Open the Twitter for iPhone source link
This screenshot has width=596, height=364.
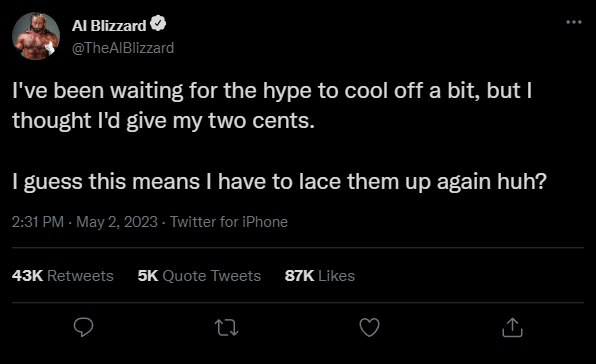pos(229,222)
